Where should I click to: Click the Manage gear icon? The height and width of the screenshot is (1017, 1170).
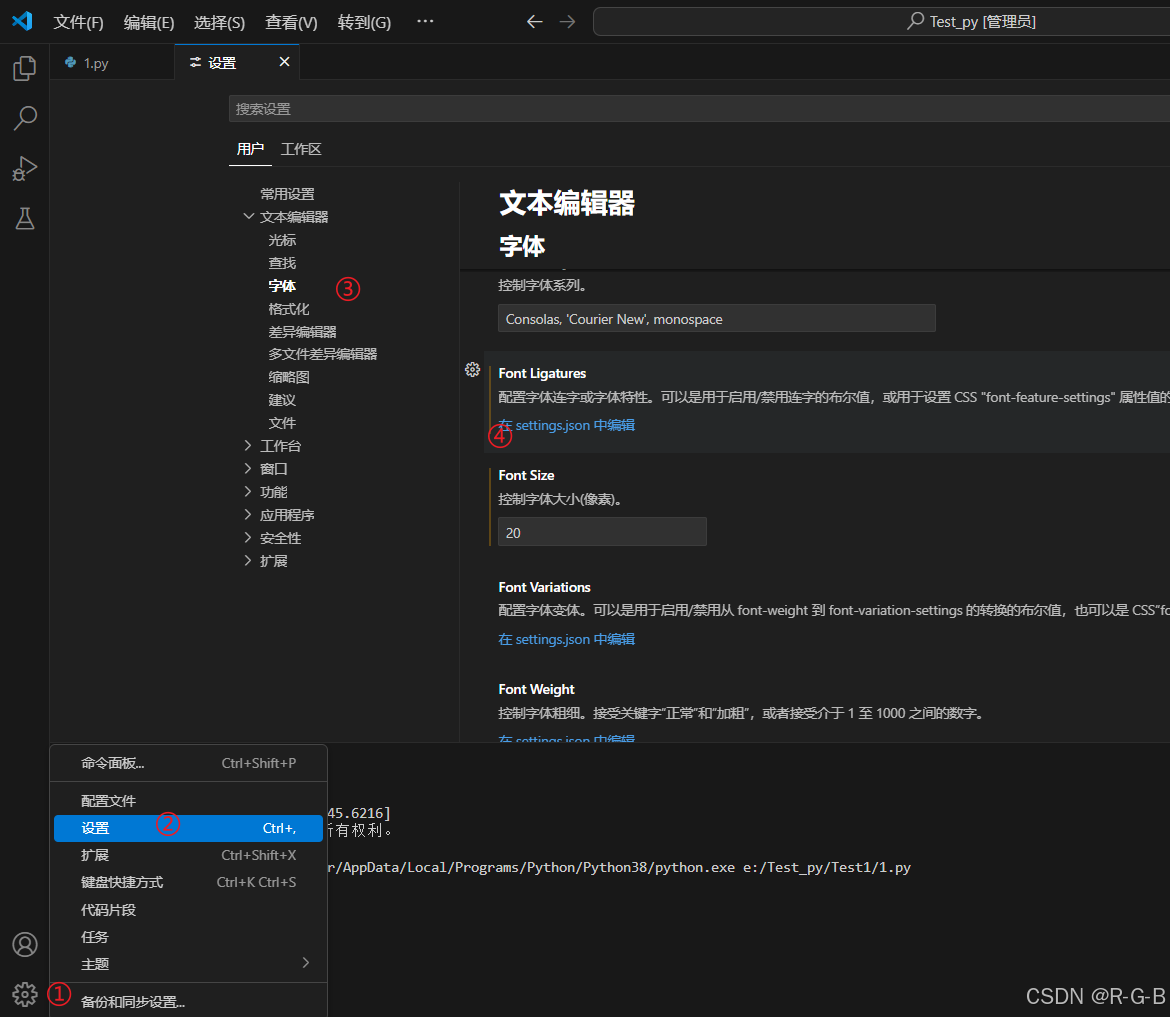(25, 994)
